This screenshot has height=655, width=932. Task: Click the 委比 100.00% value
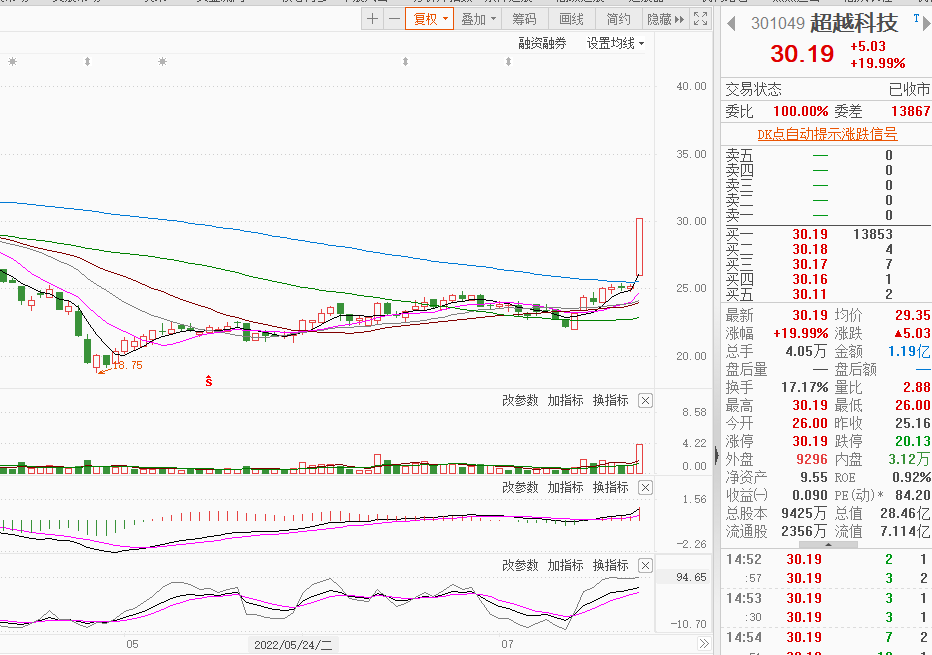[x=800, y=111]
